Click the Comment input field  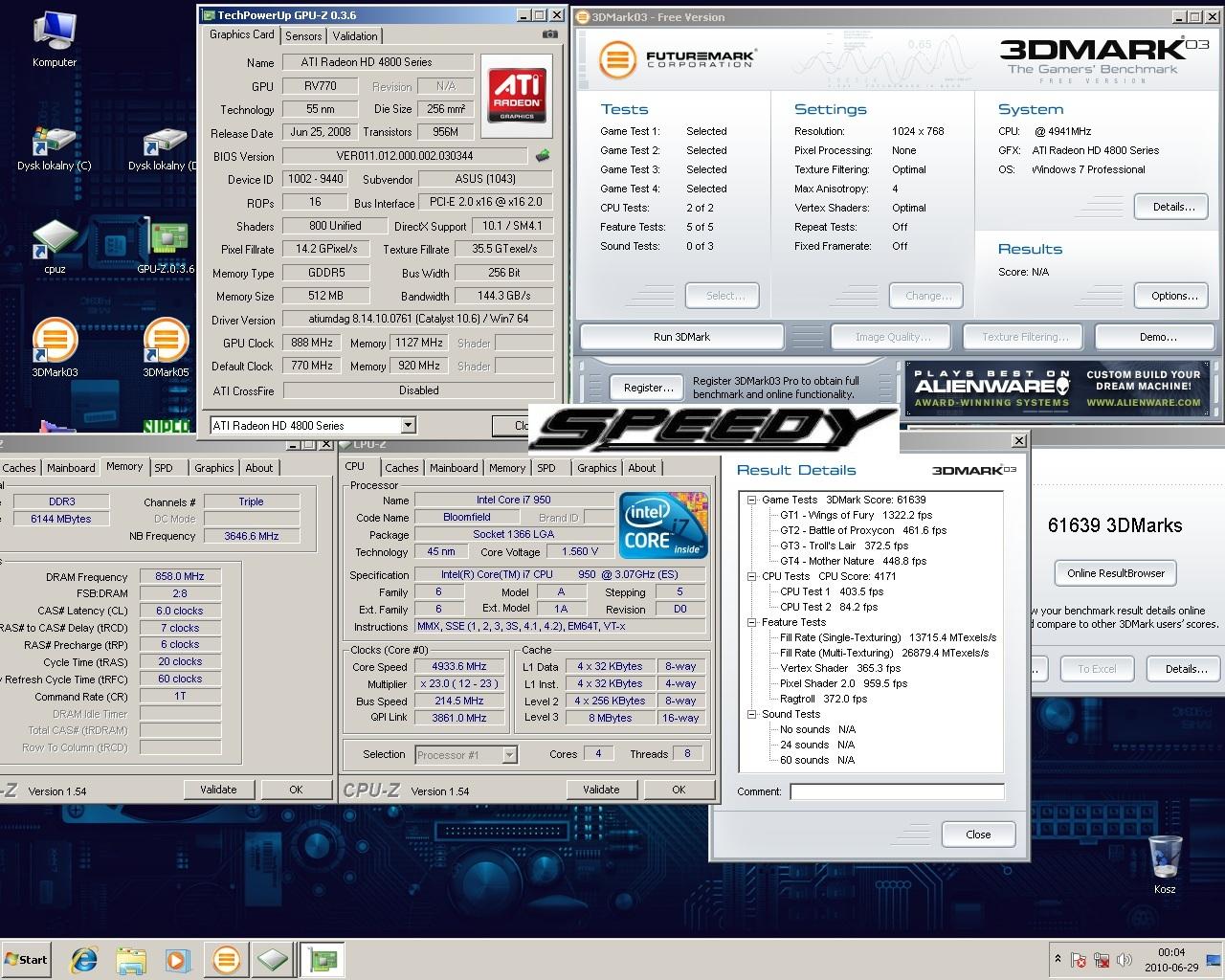pos(897,791)
